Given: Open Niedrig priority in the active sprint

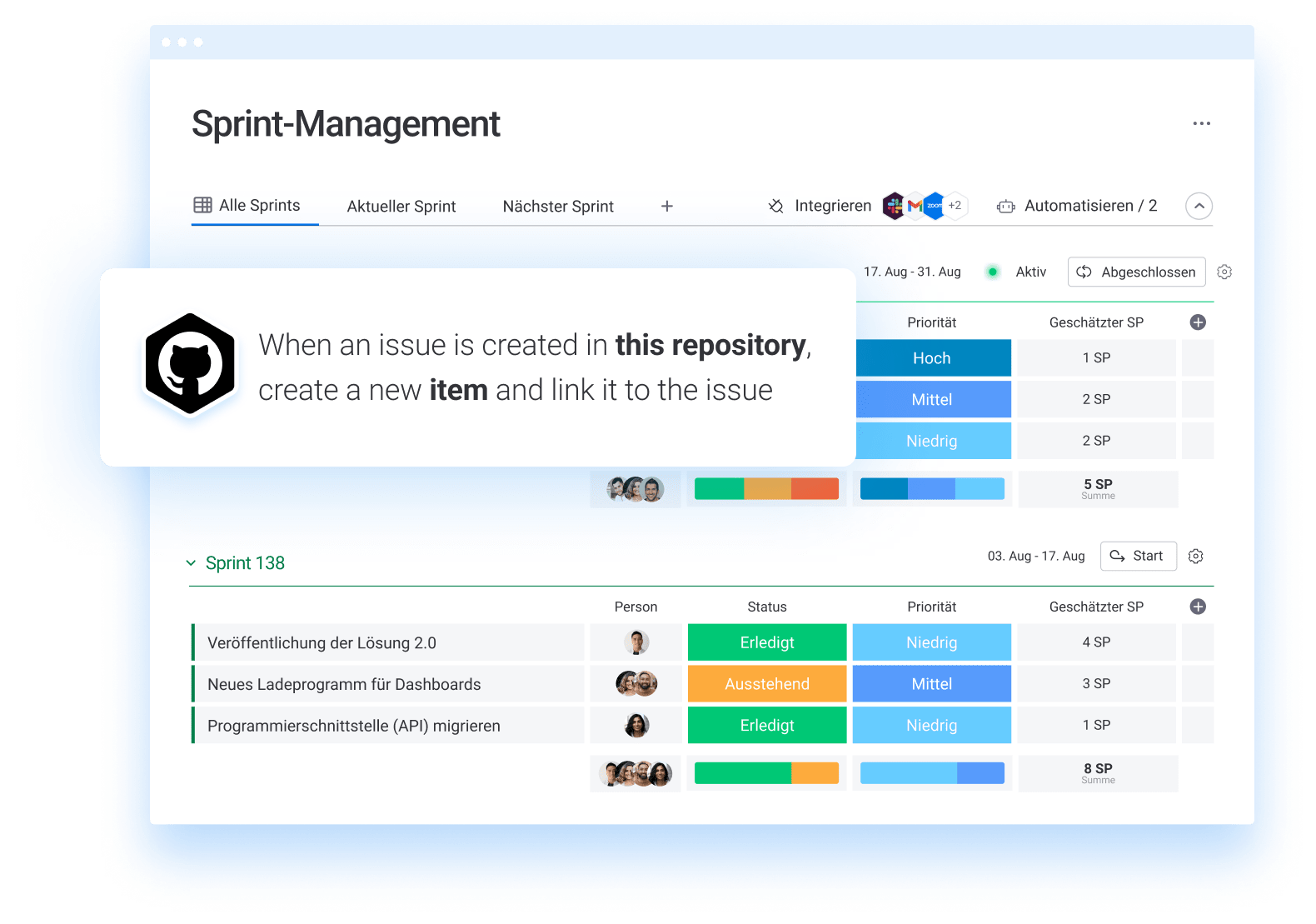Looking at the screenshot, I should click(x=934, y=441).
